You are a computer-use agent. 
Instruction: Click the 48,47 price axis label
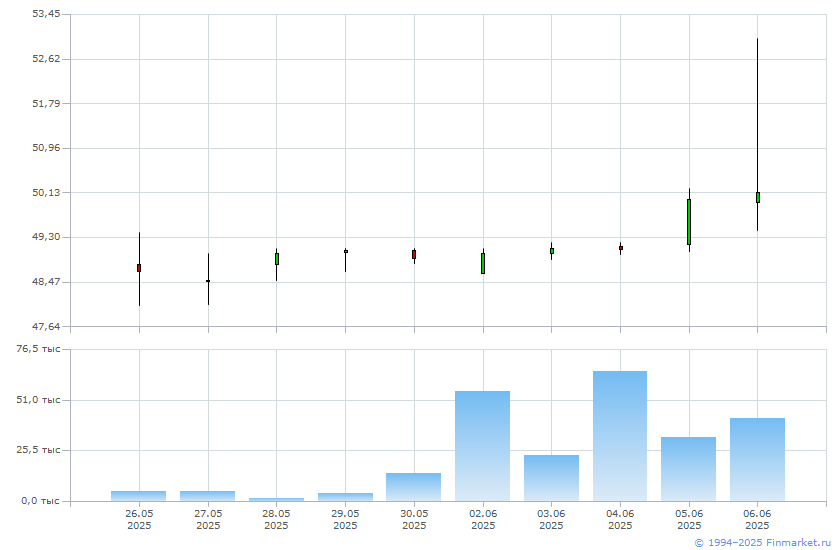pyautogui.click(x=46, y=282)
